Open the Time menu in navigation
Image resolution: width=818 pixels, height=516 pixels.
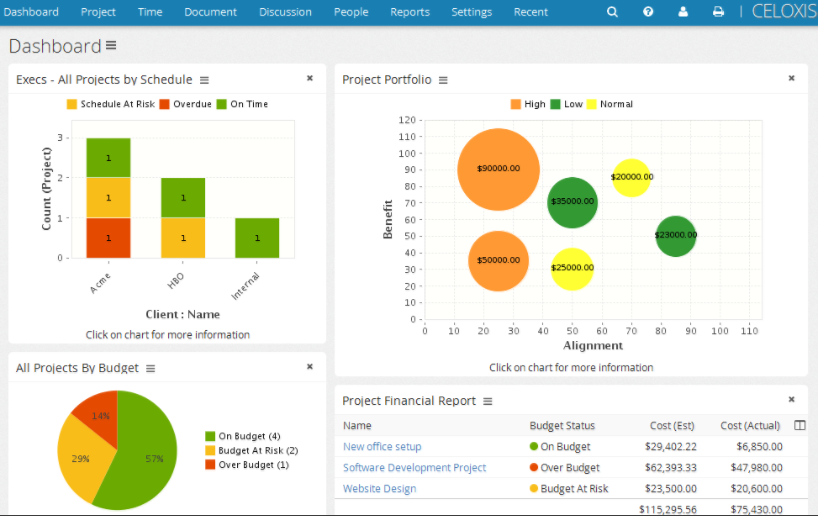(x=150, y=12)
